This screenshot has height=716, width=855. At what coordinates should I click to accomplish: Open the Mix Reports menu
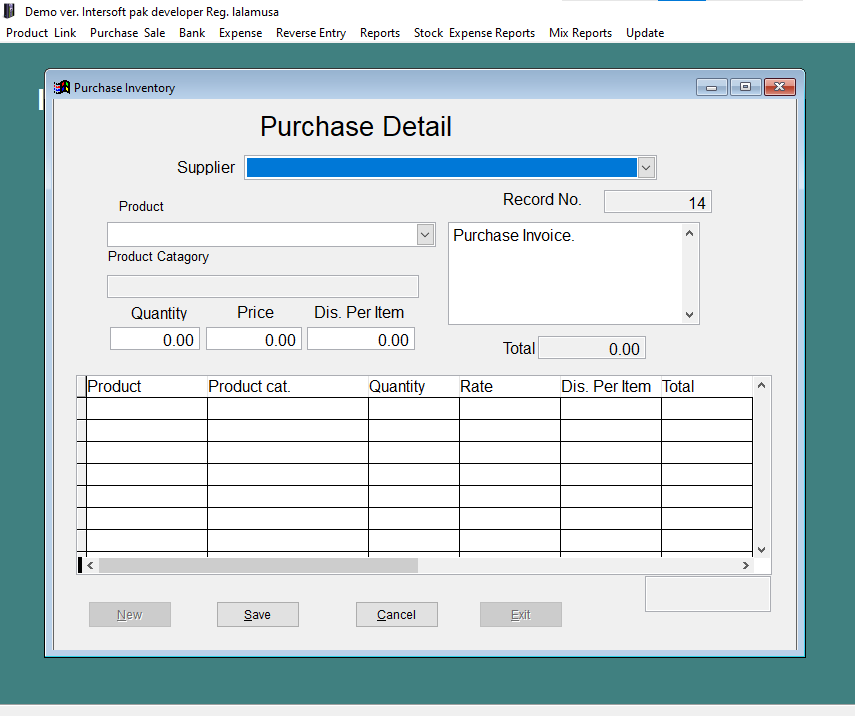580,33
